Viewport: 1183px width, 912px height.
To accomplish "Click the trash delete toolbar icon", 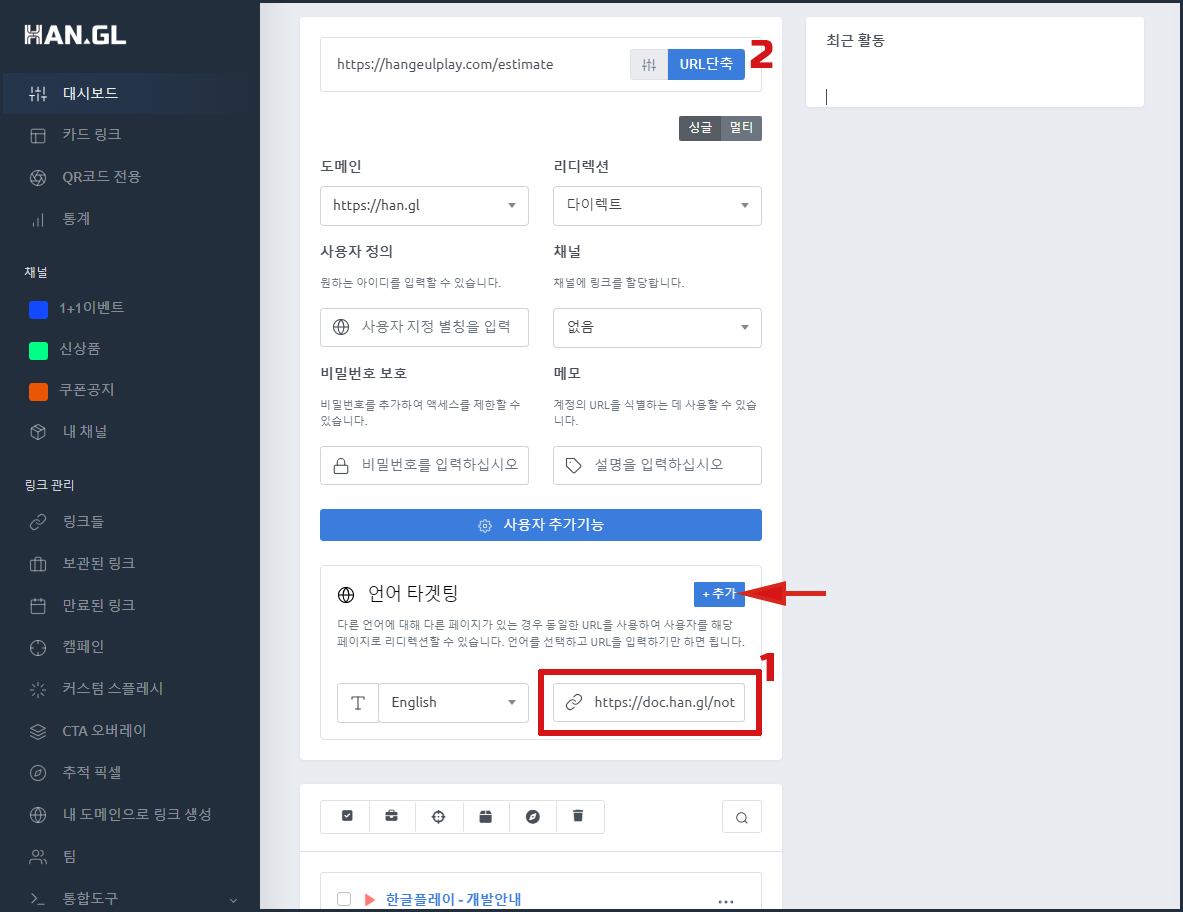I will (578, 816).
